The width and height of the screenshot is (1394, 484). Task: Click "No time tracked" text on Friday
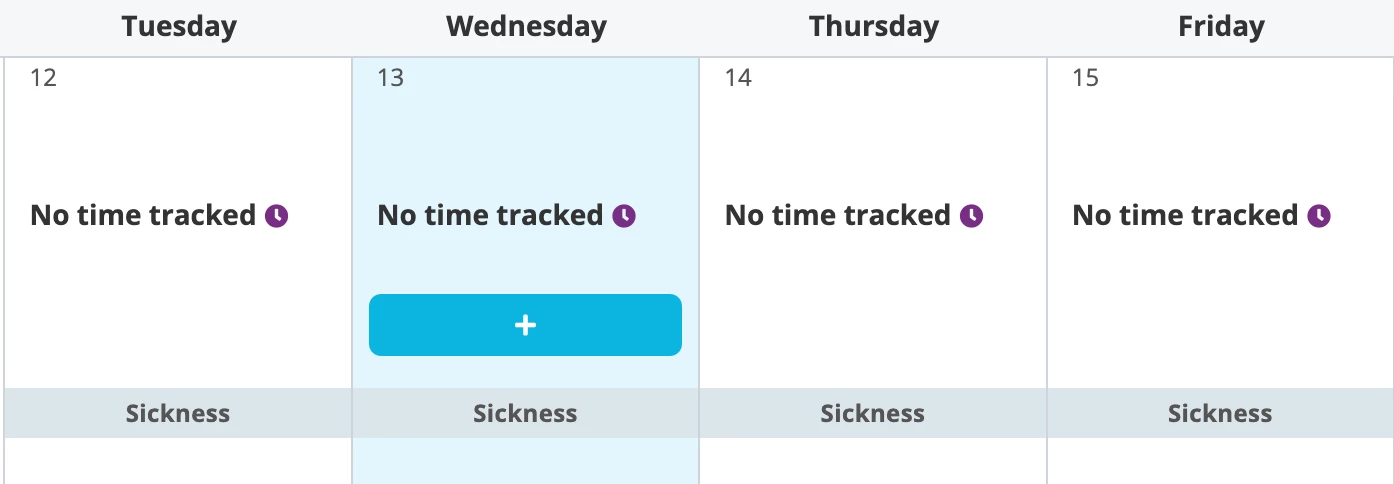tap(1185, 216)
